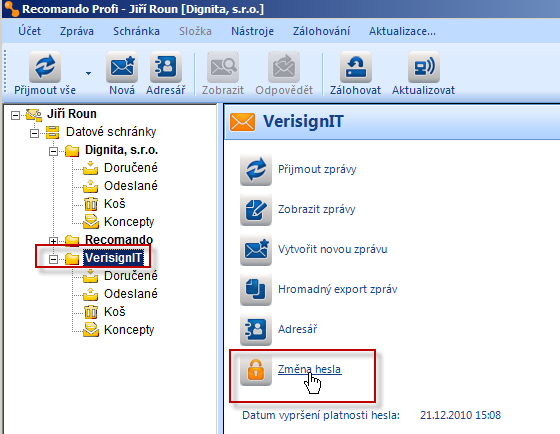Click the Vytvořit novou zprávu envelope icon
The width and height of the screenshot is (560, 434).
[256, 250]
